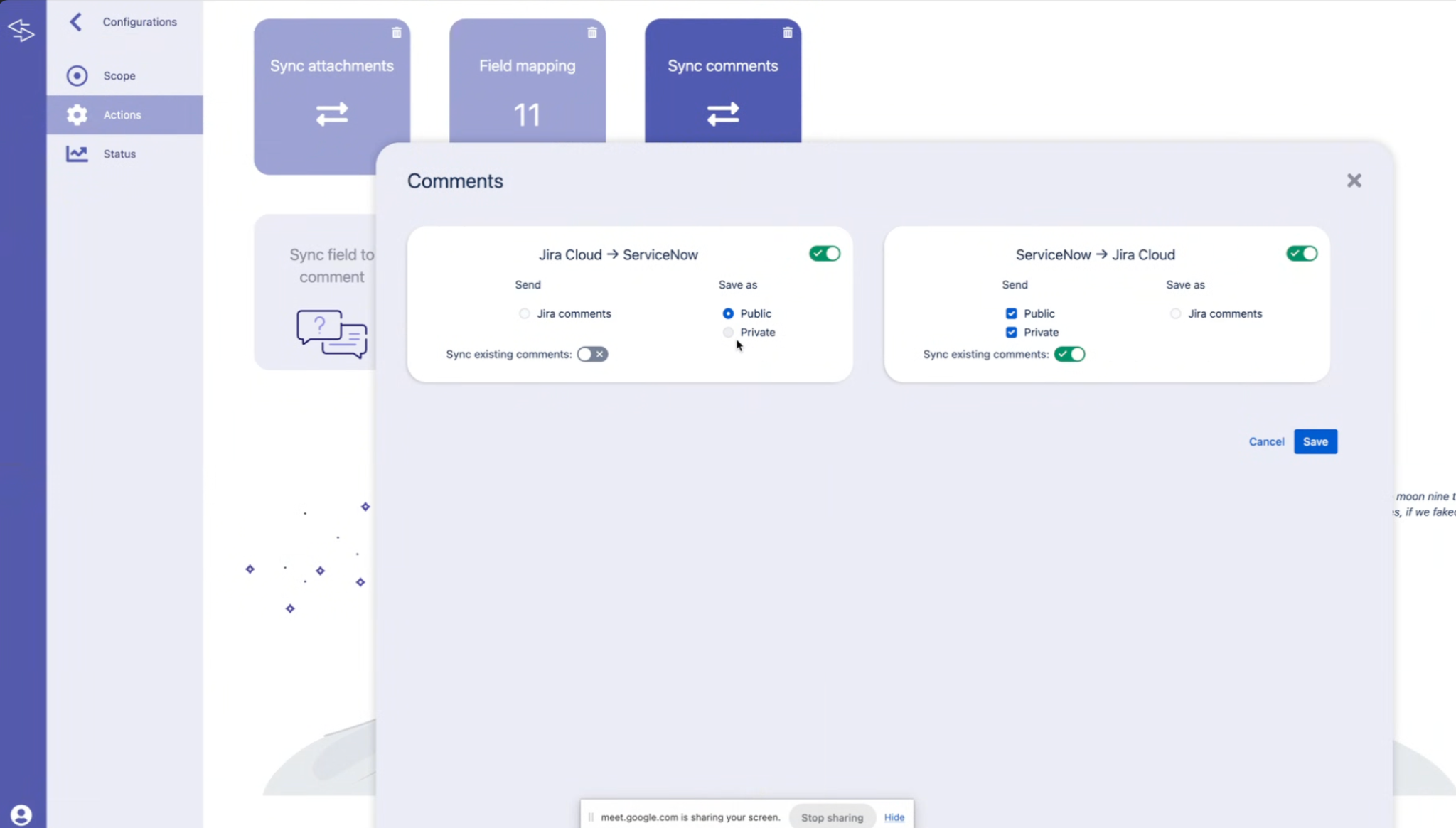Save the Comments settings
Viewport: 1456px width, 828px height.
point(1315,441)
